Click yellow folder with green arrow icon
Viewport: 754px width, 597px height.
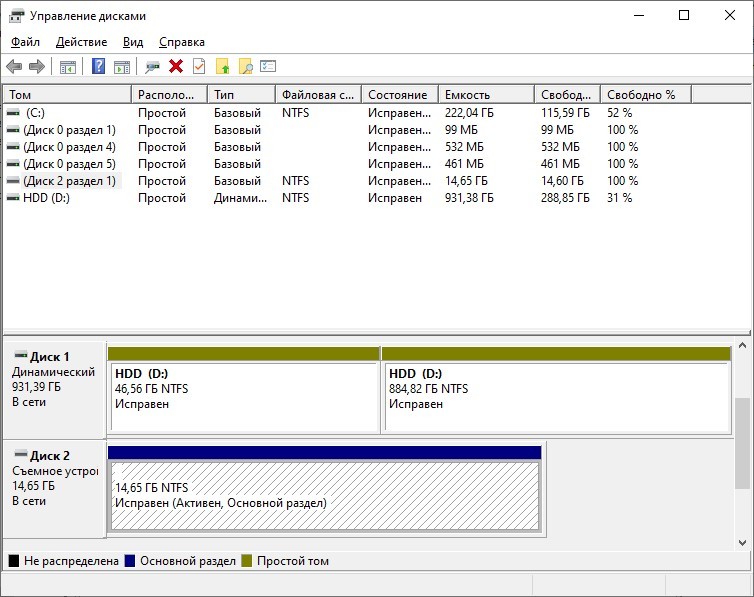223,66
